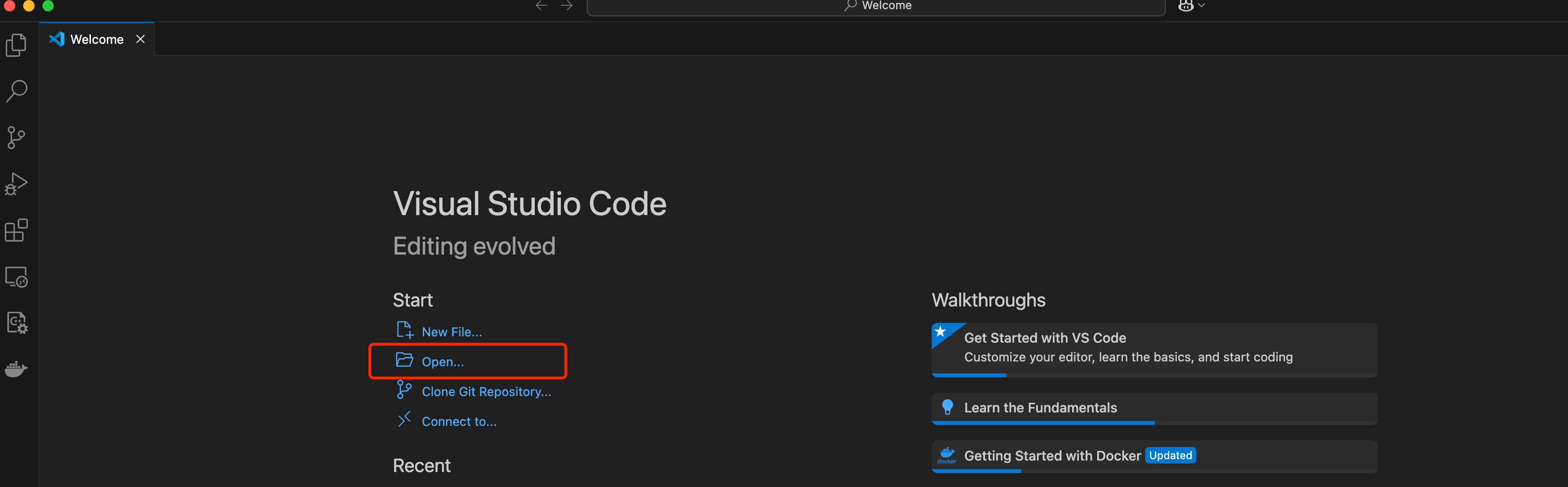Image resolution: width=1568 pixels, height=487 pixels.
Task: Click the star icon on Get Started card
Action: pyautogui.click(x=940, y=332)
